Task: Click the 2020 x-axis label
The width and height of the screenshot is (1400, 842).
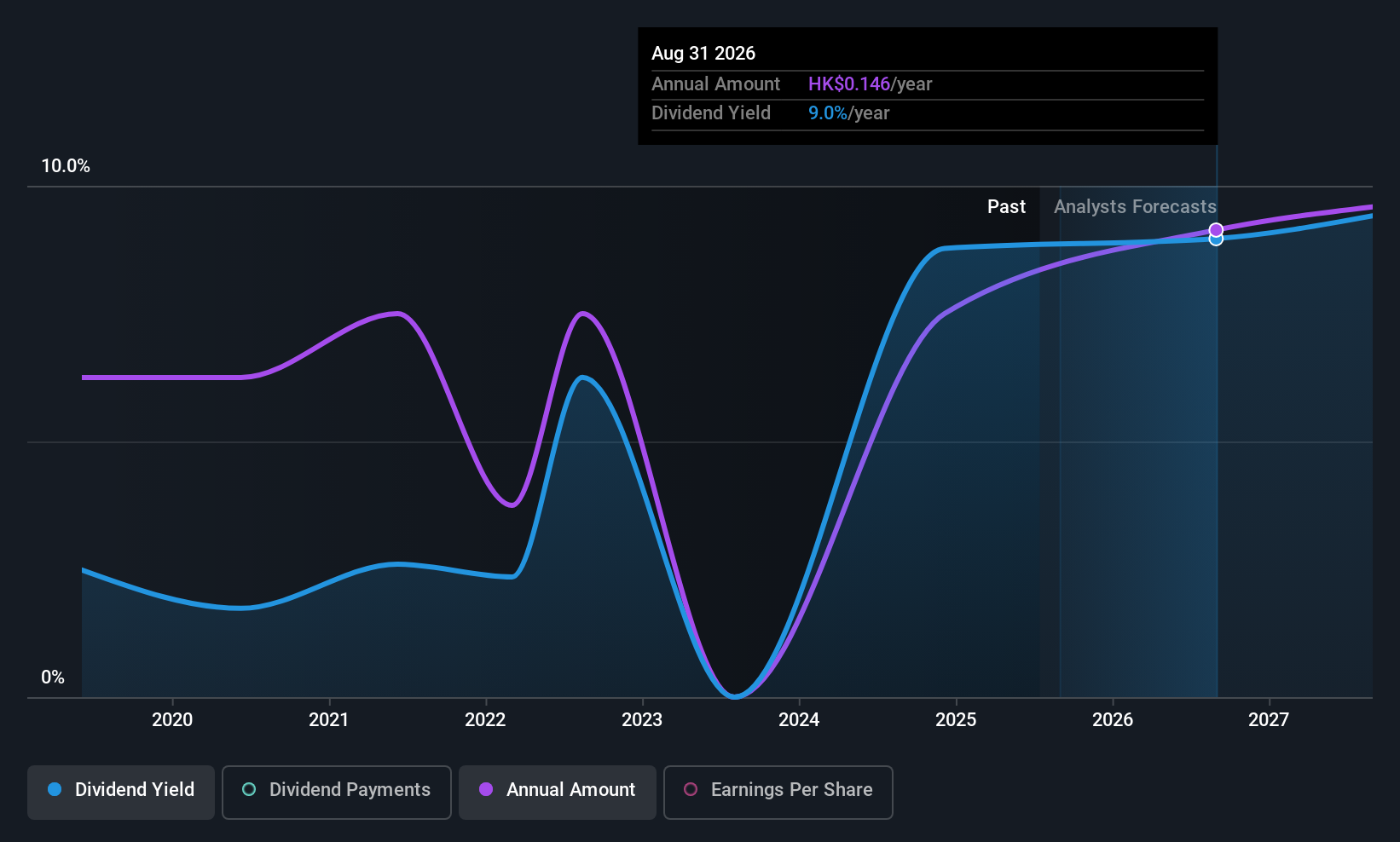Action: [x=172, y=720]
